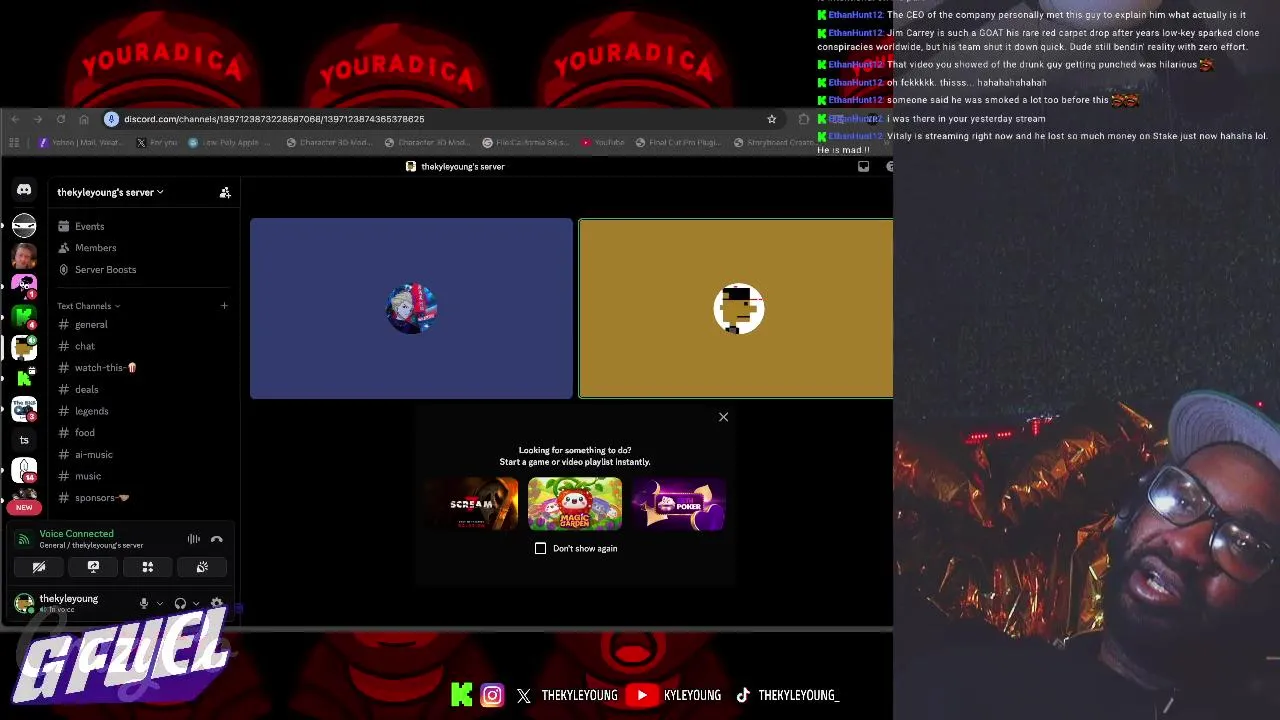The width and height of the screenshot is (1280, 720).
Task: Open the face photo server icon
Action: 24,256
